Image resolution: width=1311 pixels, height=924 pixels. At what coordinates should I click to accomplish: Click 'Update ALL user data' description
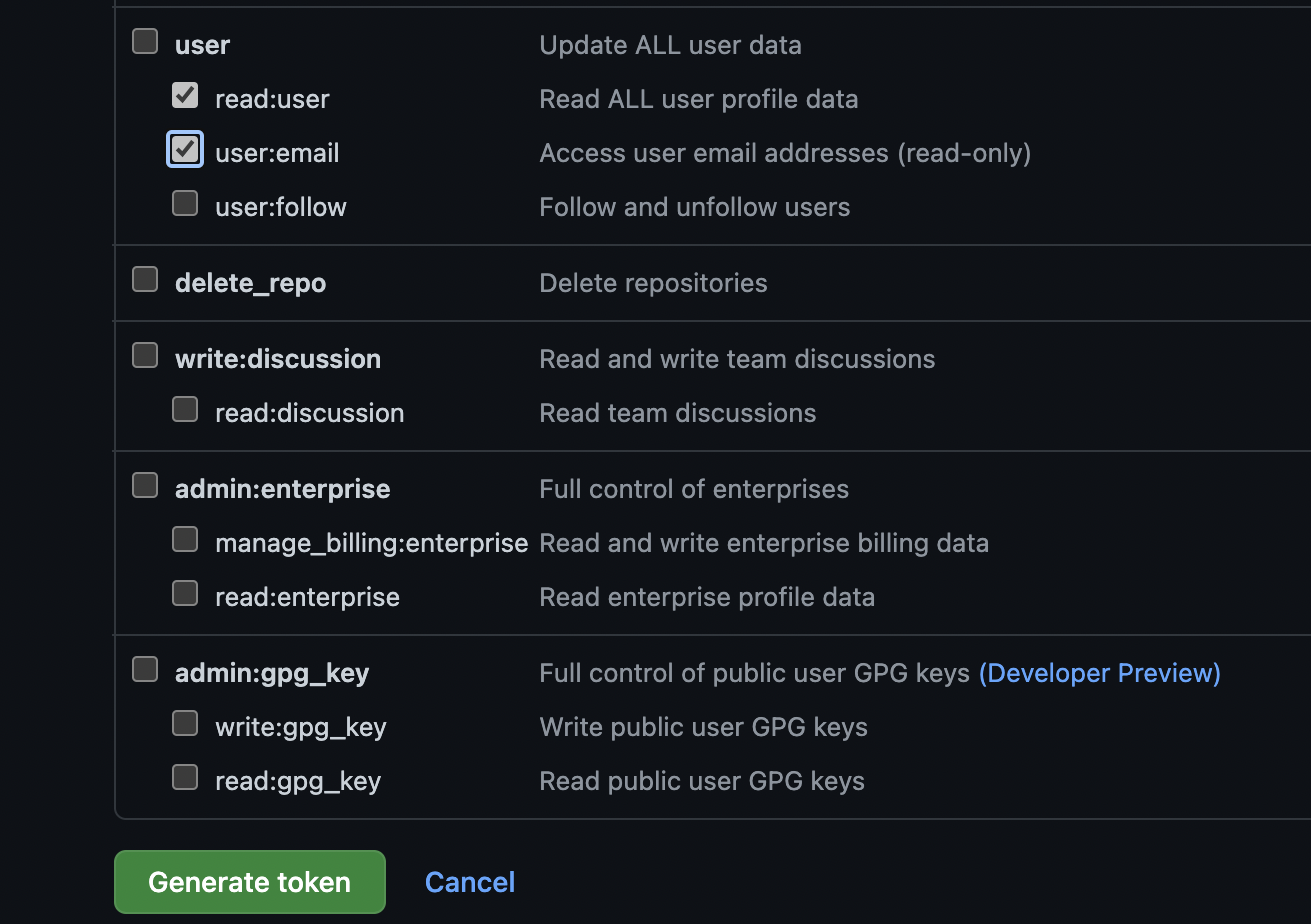[670, 45]
